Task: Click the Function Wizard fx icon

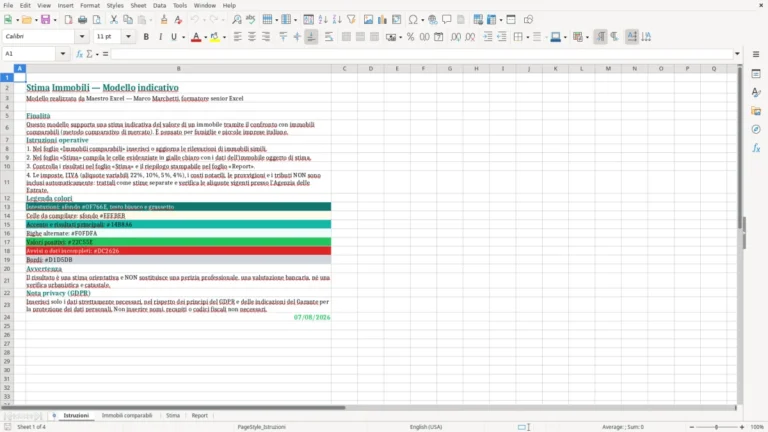Action: [x=79, y=54]
